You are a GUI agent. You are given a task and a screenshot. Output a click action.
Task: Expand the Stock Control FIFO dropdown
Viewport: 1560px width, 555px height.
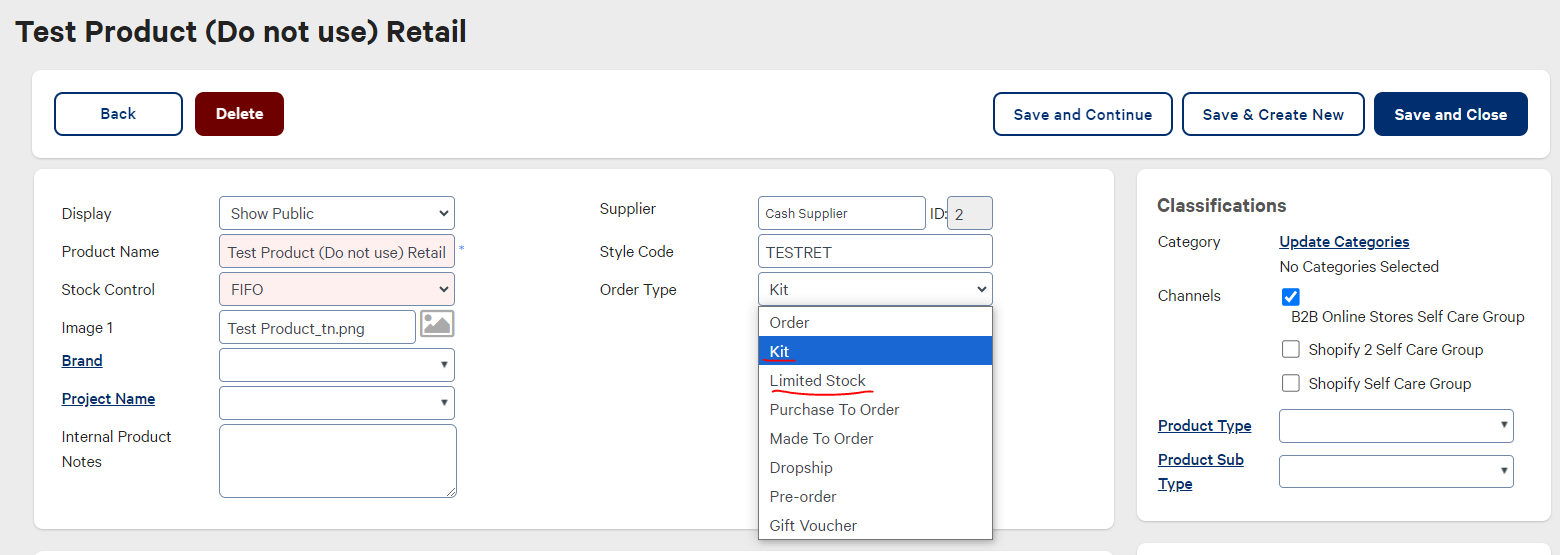pyautogui.click(x=336, y=290)
